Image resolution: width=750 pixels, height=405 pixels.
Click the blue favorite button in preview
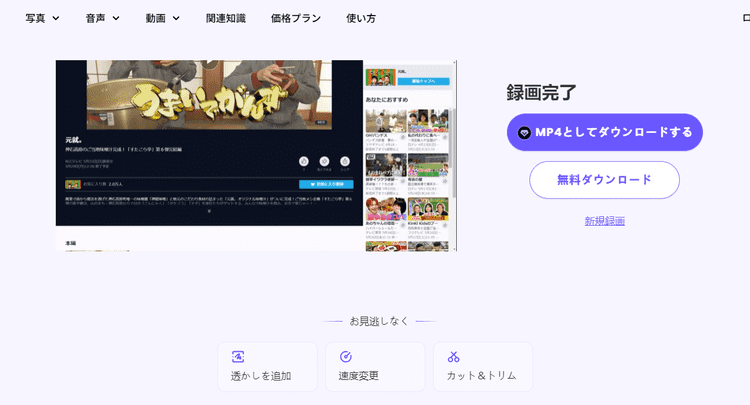[326, 184]
